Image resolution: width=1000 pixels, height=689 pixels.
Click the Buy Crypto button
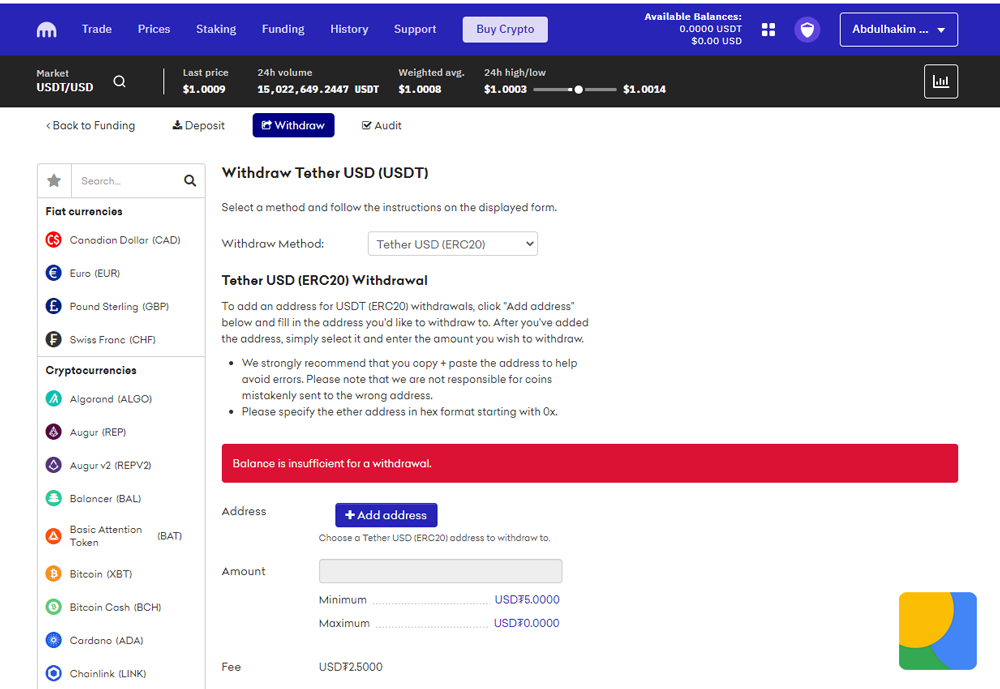505,29
